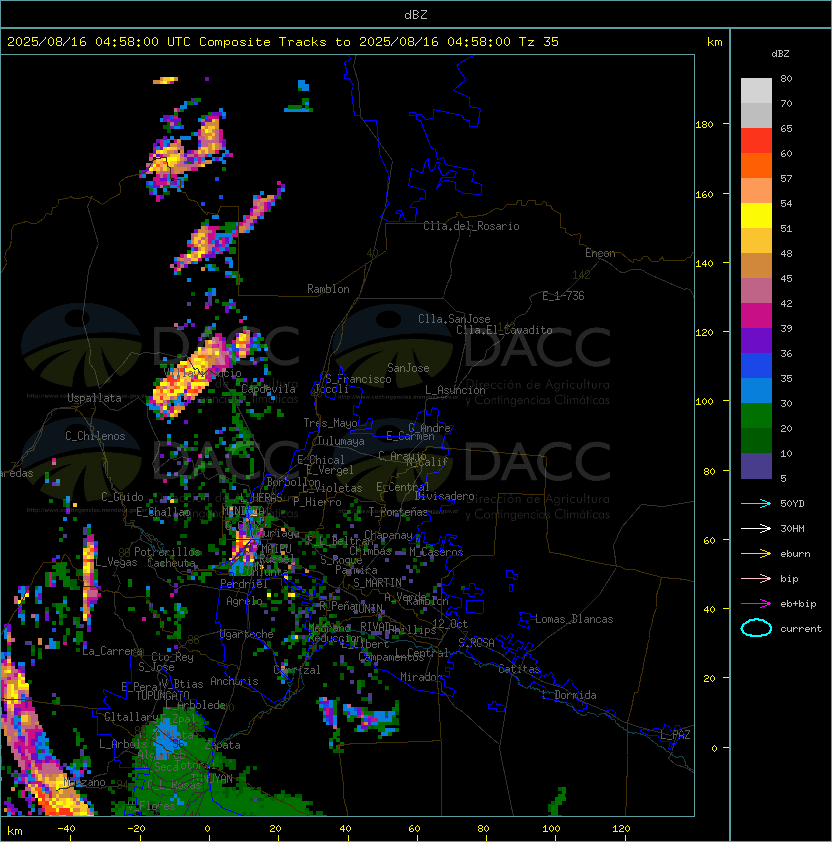832x842 pixels.
Task: Click the cyan 50YD track arrow in legend
Action: pos(756,504)
